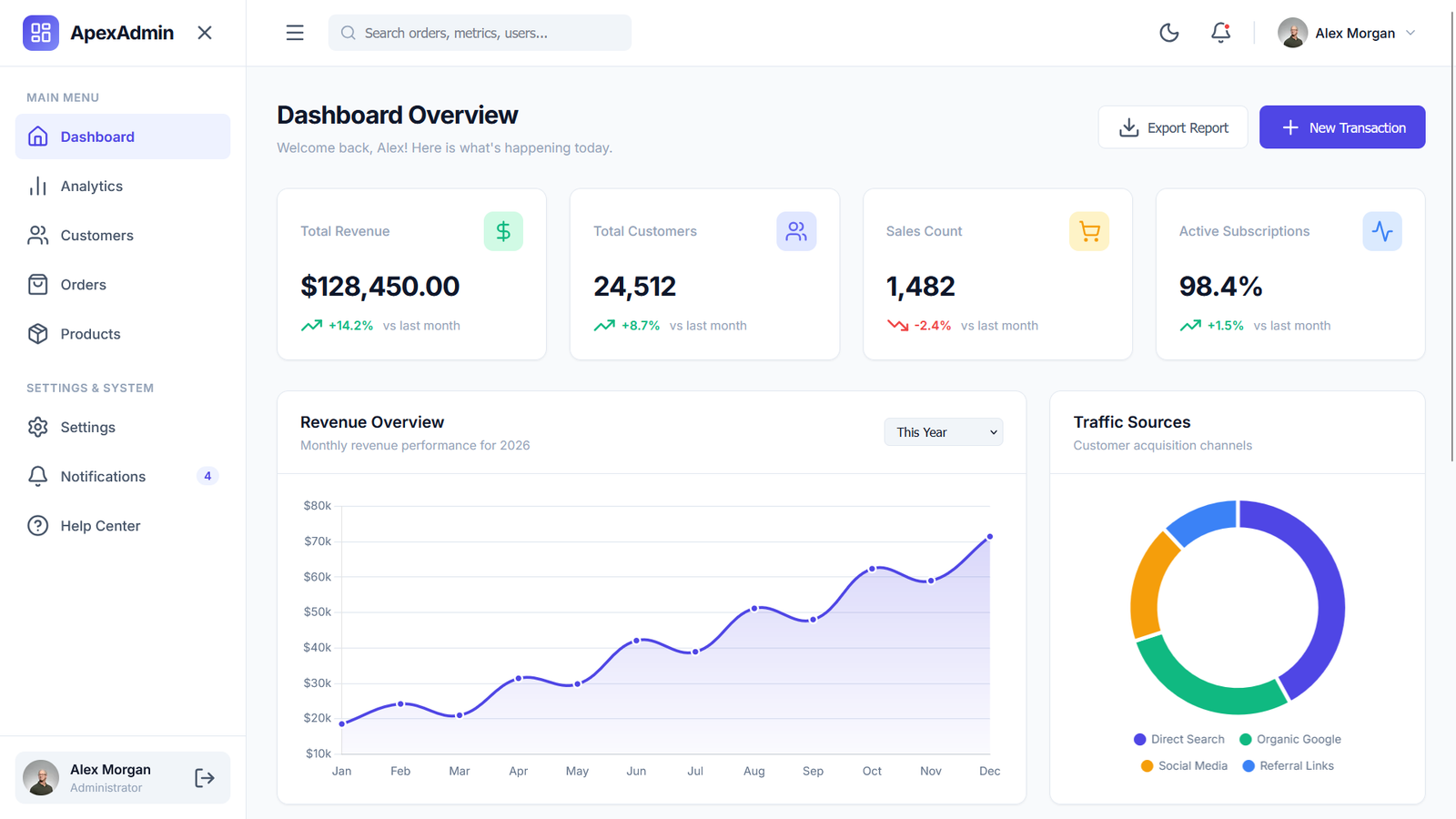Viewport: 1456px width, 819px height.
Task: Click the logout icon in sidebar footer
Action: (x=205, y=778)
